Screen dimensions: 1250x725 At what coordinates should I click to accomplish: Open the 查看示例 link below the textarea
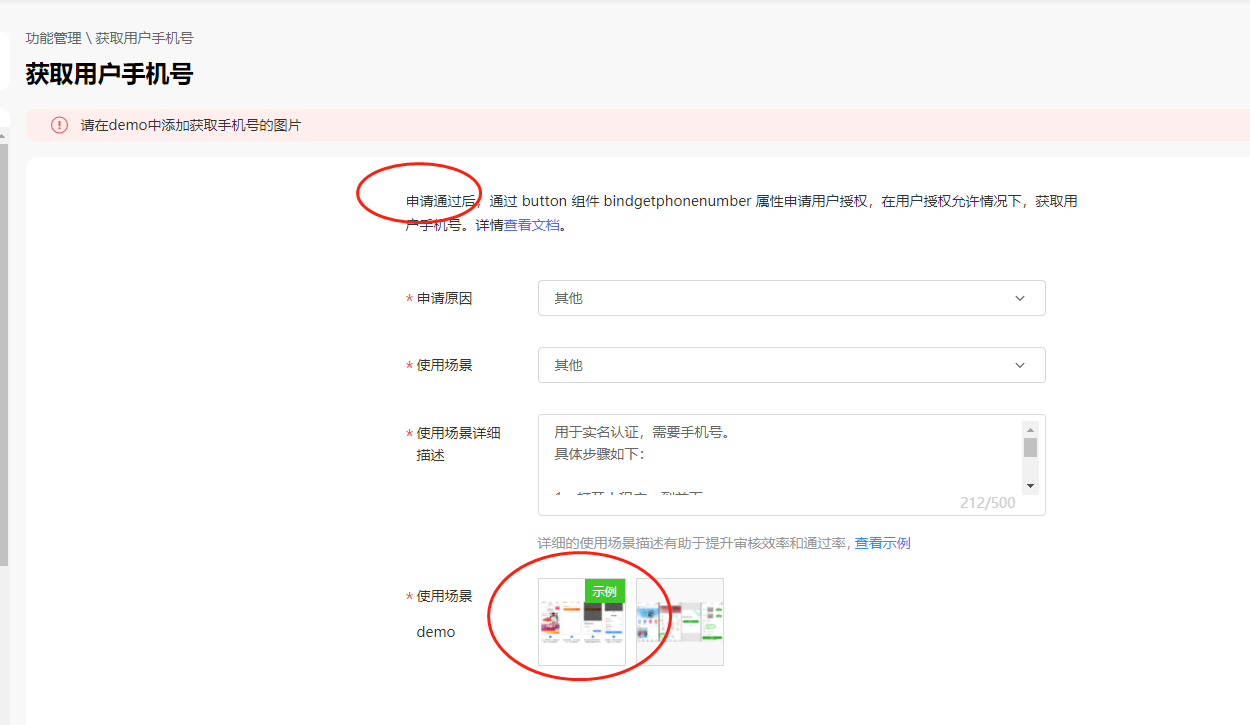tap(882, 543)
